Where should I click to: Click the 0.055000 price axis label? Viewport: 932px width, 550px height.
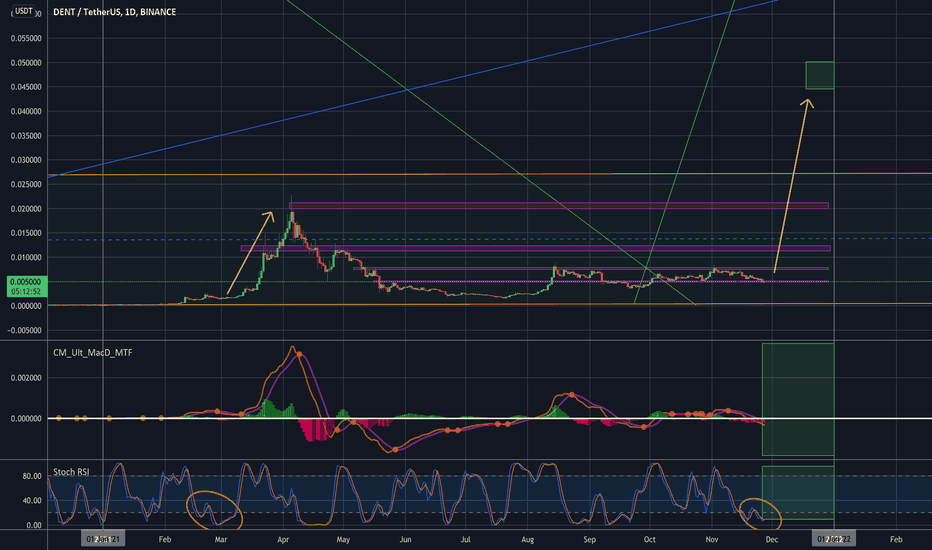tap(26, 38)
